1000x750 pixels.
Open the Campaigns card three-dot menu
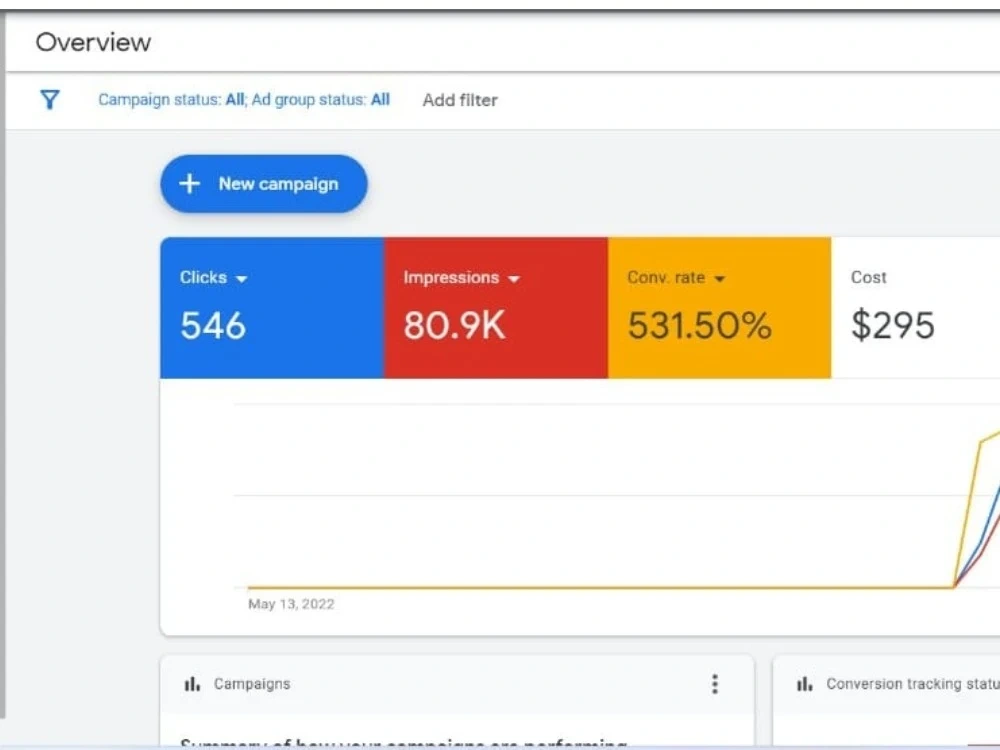715,684
